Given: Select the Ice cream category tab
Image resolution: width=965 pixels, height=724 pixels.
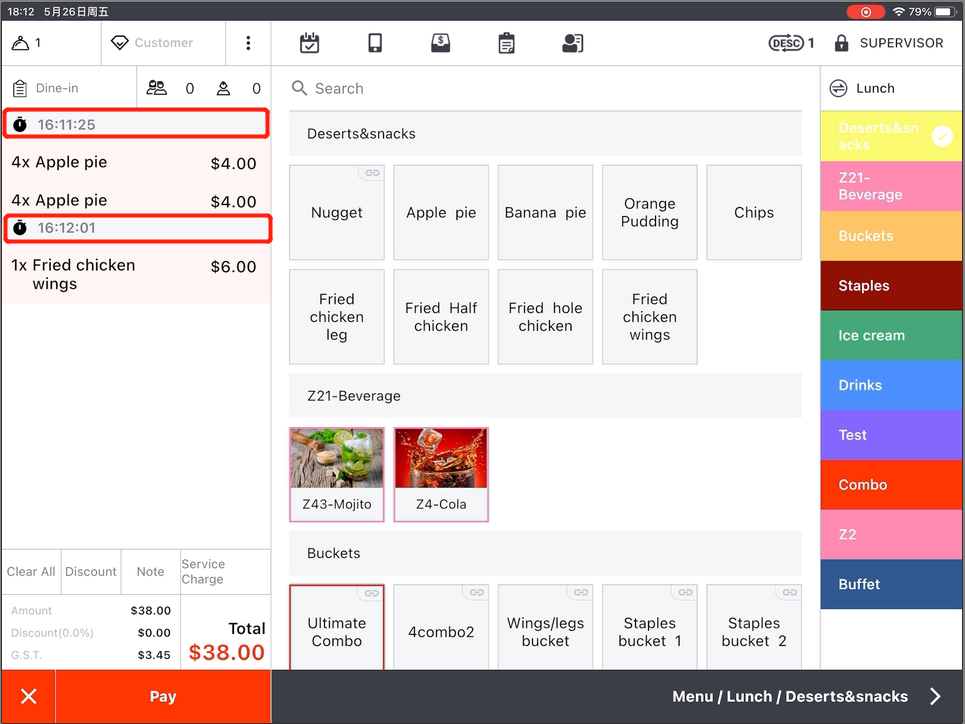Looking at the screenshot, I should [891, 336].
